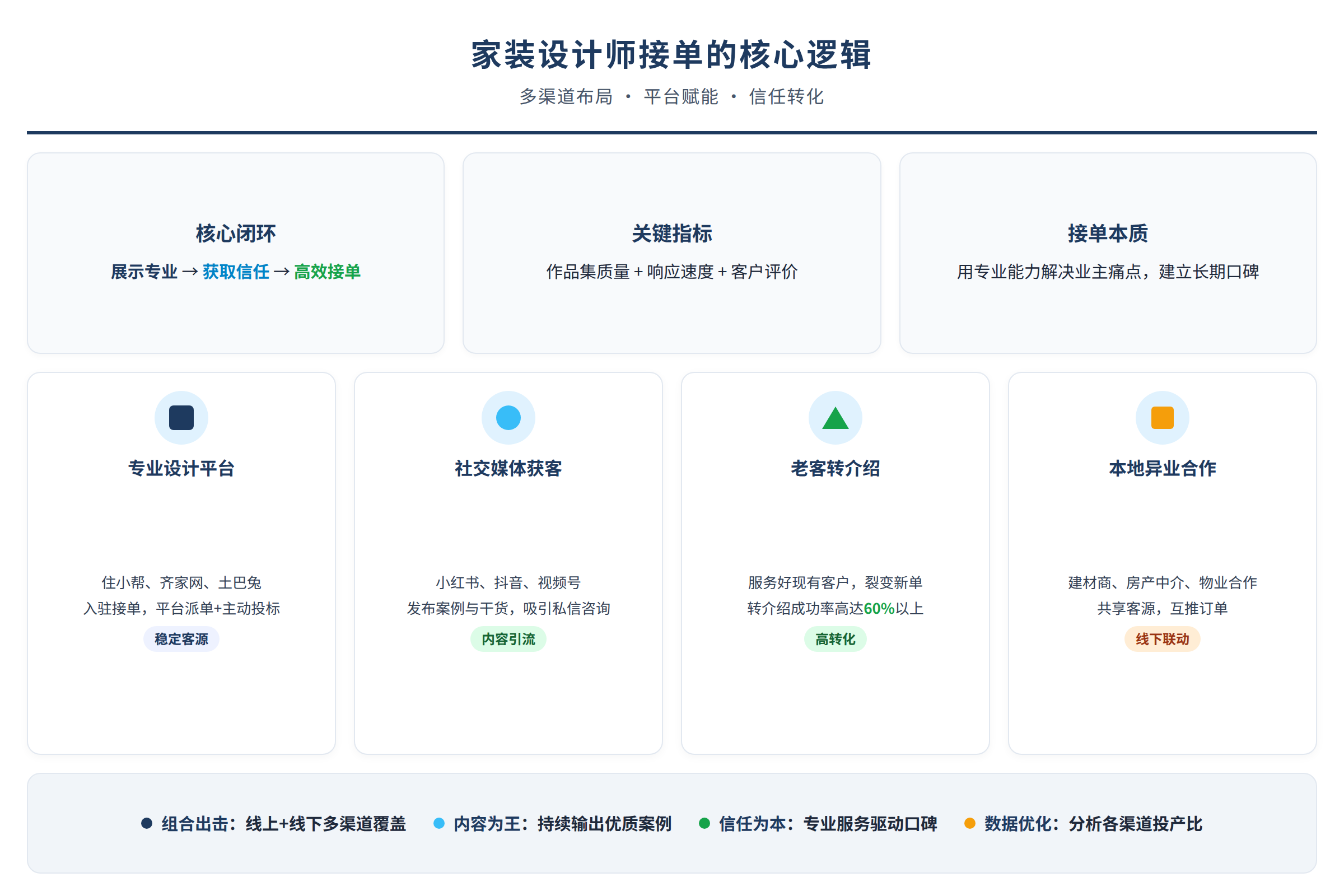
Task: Click the dark square icon above 专业设计平台
Action: (x=181, y=417)
